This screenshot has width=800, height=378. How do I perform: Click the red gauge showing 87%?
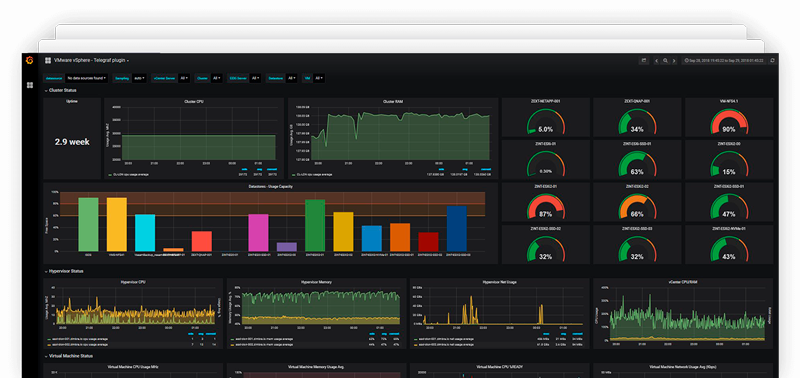pos(545,207)
